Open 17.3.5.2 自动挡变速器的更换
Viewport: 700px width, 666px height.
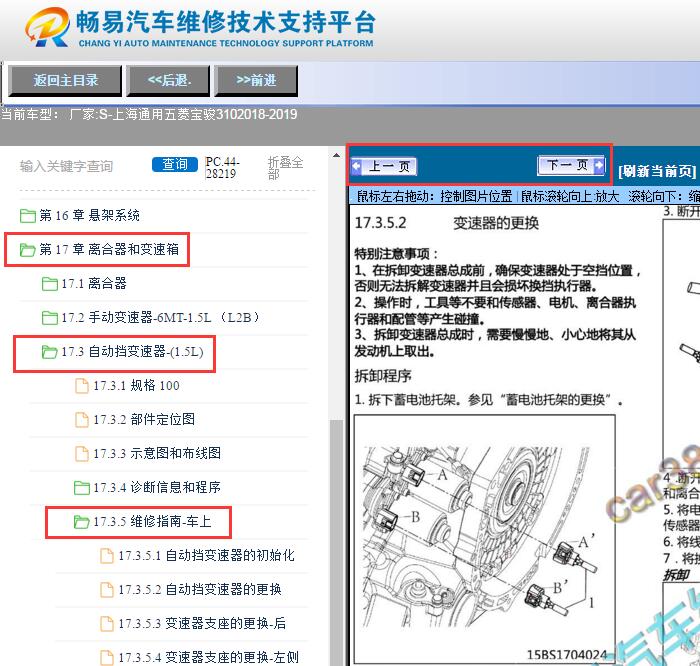(x=200, y=590)
